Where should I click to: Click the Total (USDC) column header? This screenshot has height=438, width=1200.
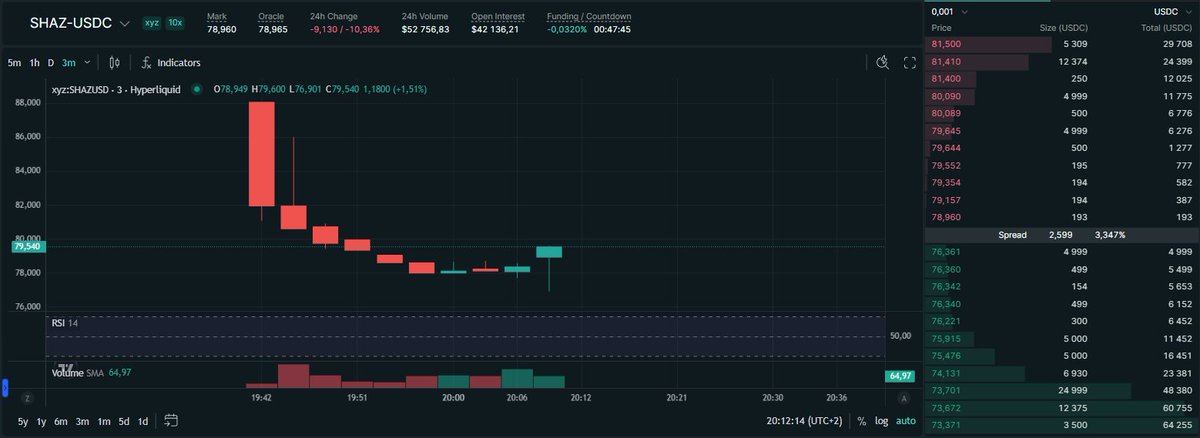pyautogui.click(x=1165, y=28)
